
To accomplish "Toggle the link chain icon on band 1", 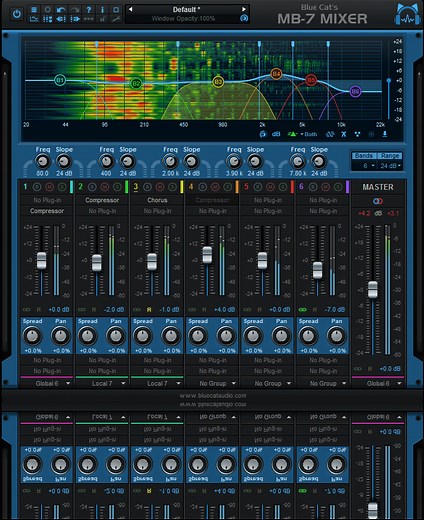I will click(26, 310).
